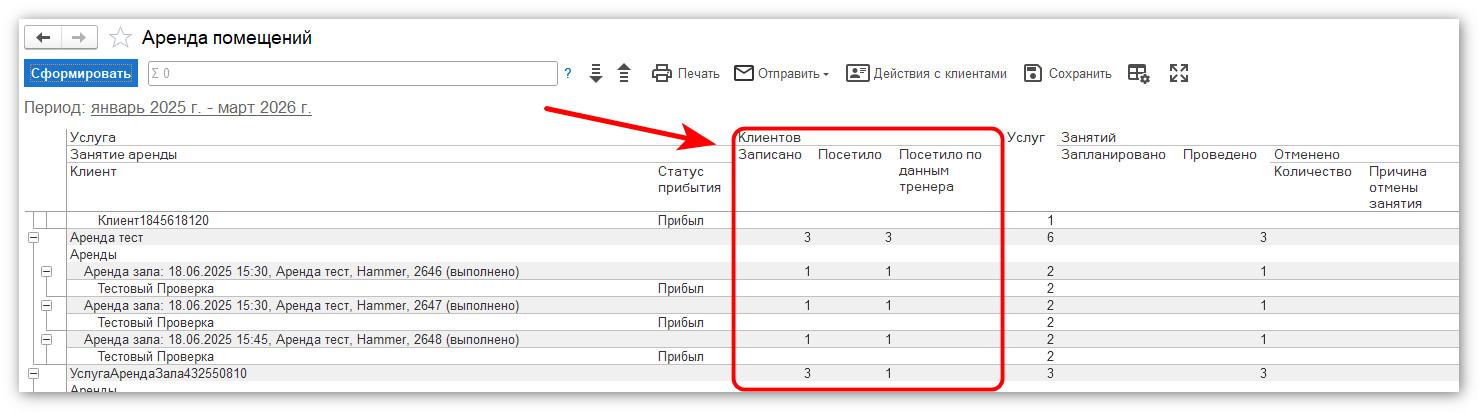Click the Записано column header
The height and width of the screenshot is (412, 1479).
coord(770,154)
